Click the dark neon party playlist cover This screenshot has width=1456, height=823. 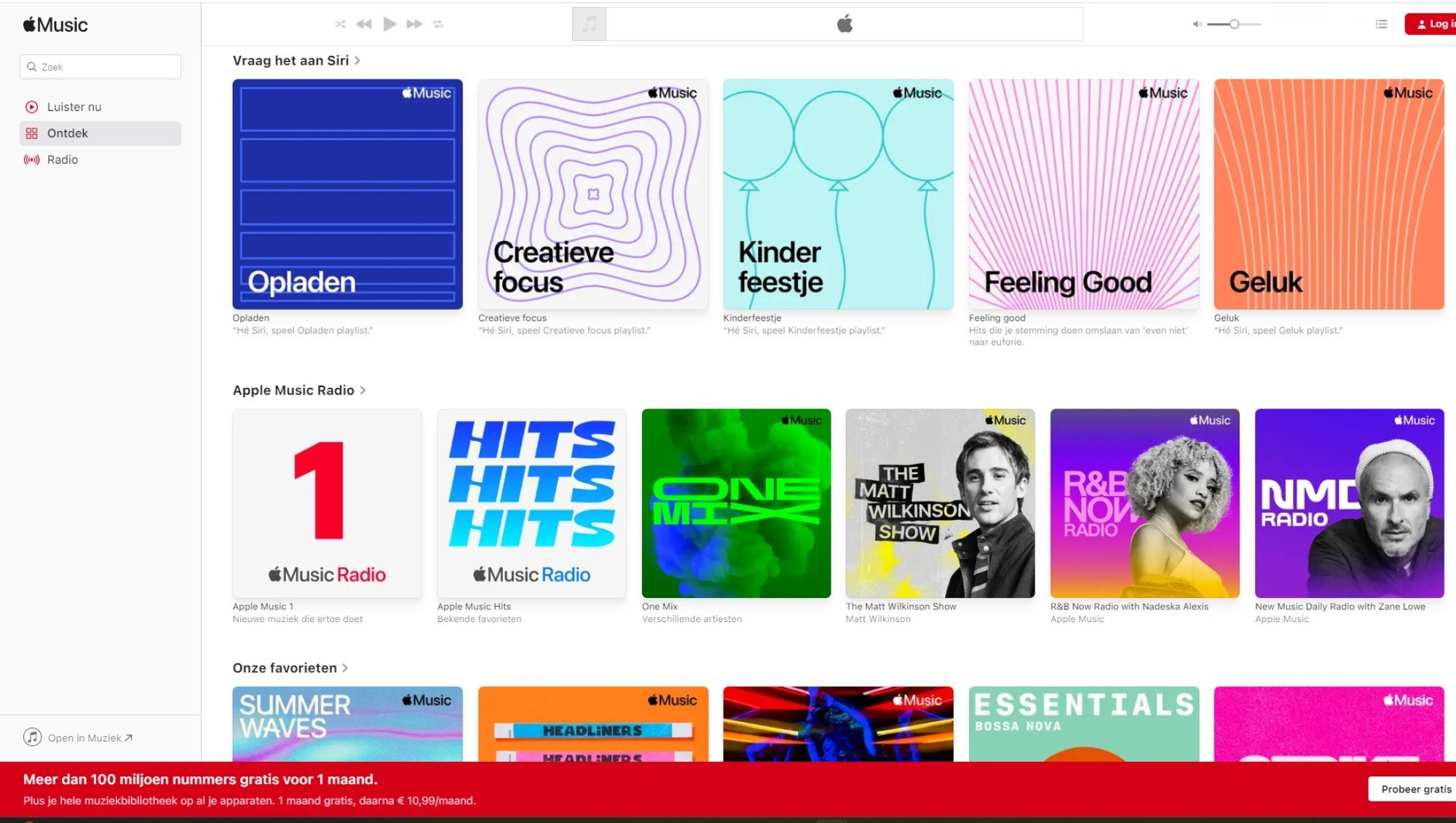coord(838,724)
